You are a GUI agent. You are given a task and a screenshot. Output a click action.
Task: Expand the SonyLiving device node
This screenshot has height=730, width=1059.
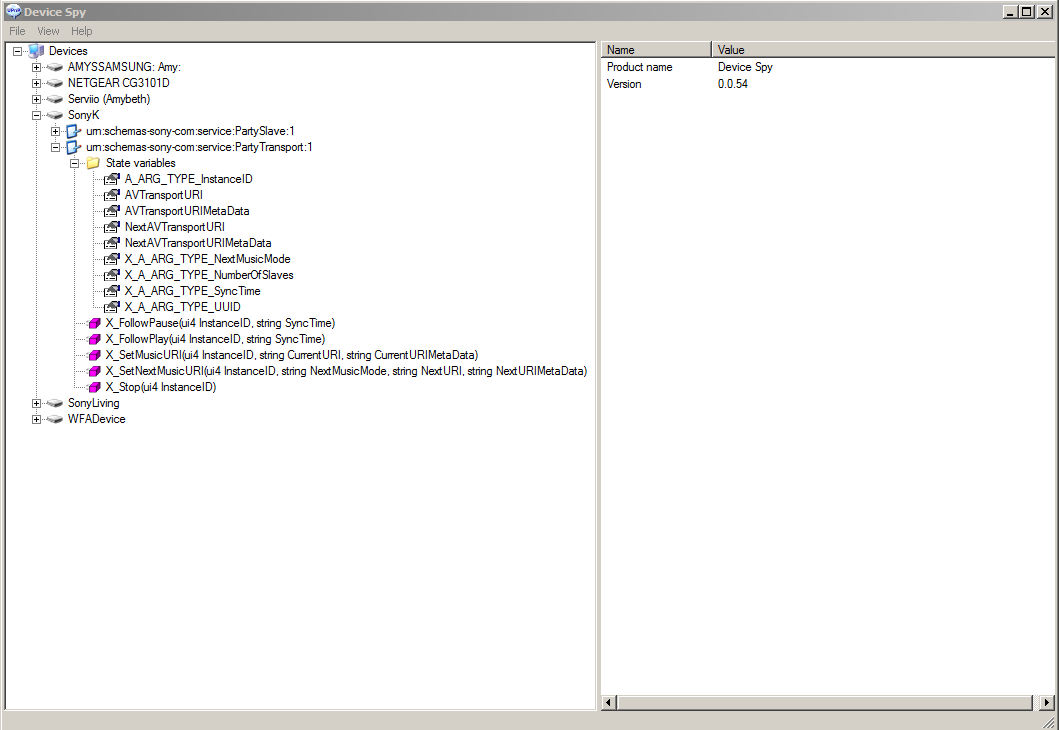tap(37, 403)
